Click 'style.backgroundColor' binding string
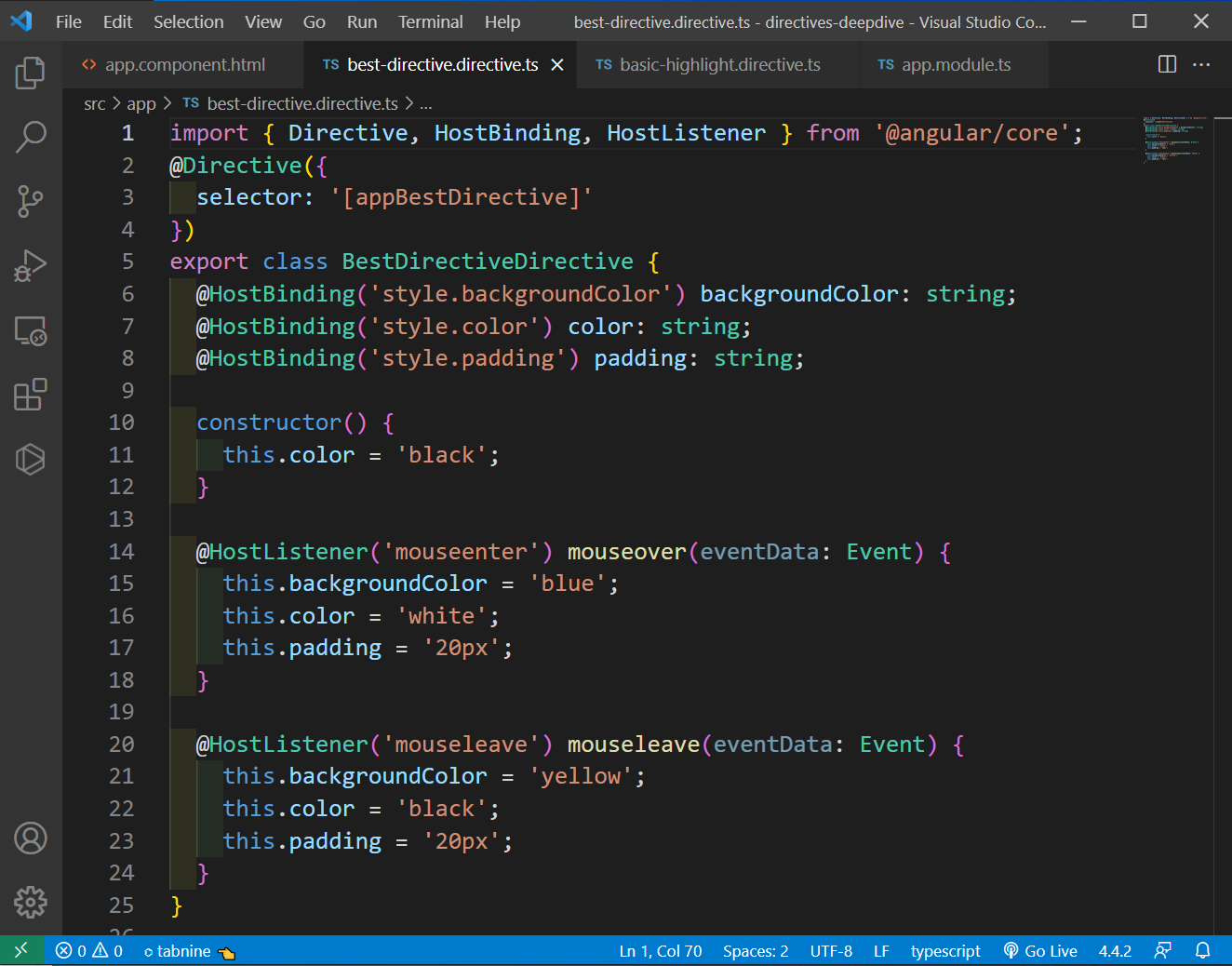 click(x=520, y=294)
